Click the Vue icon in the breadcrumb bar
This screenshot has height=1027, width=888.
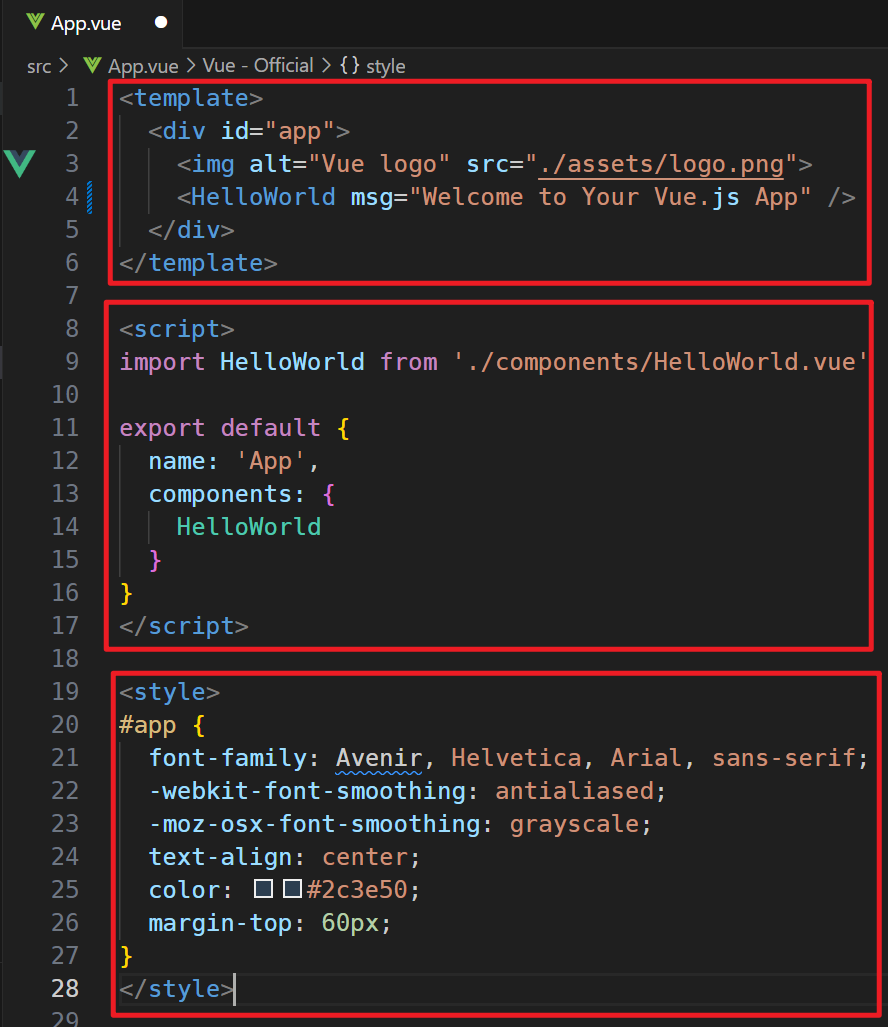[92, 65]
